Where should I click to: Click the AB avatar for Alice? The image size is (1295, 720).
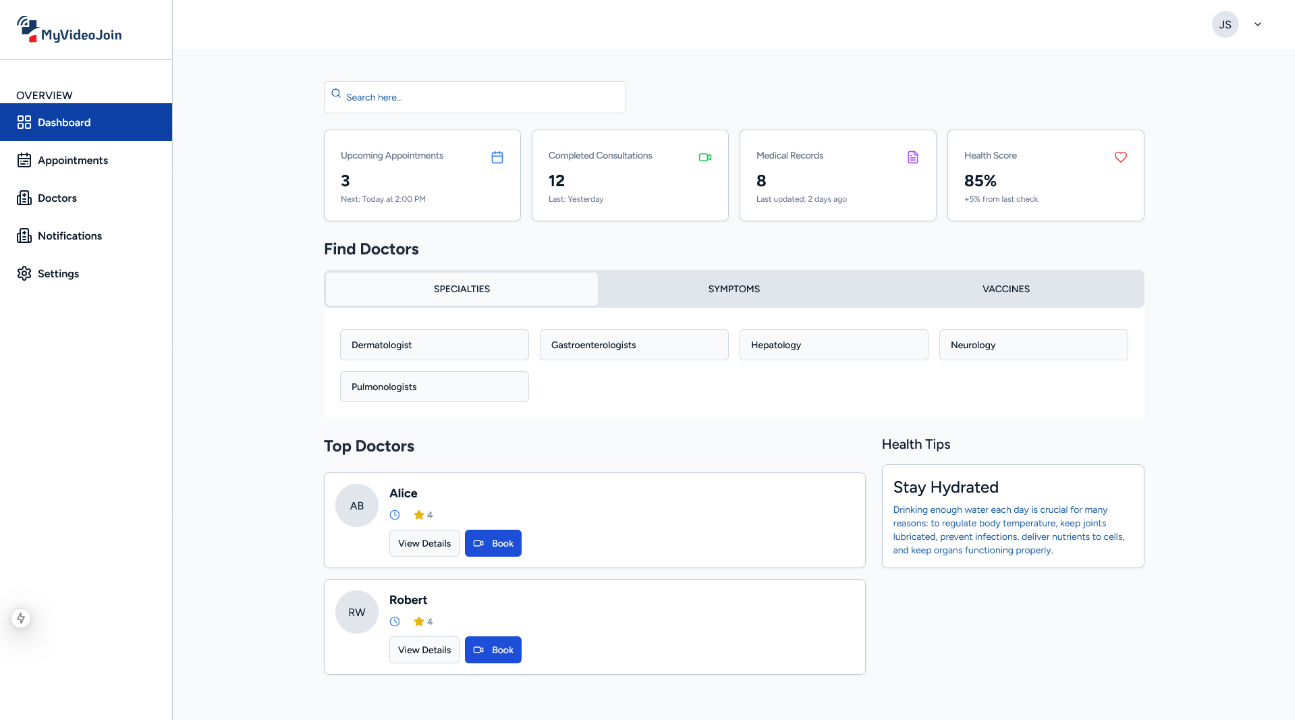(x=357, y=506)
